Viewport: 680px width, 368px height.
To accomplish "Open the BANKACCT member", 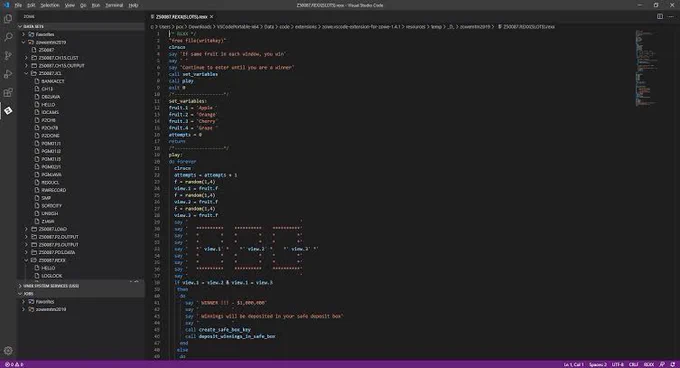I will tap(52, 81).
